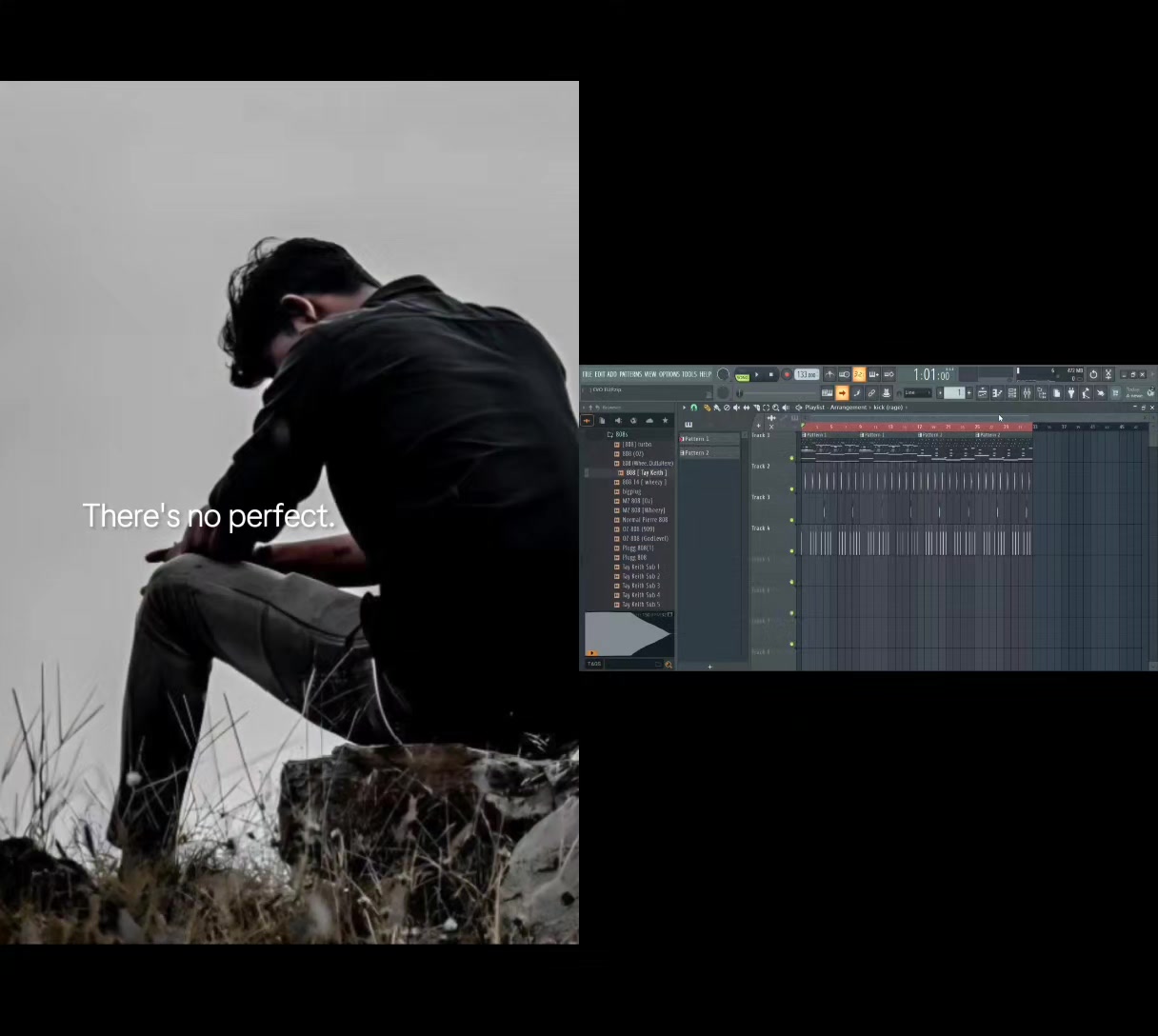Open the Piano roll view icon
This screenshot has width=1158, height=1036.
pyautogui.click(x=997, y=393)
